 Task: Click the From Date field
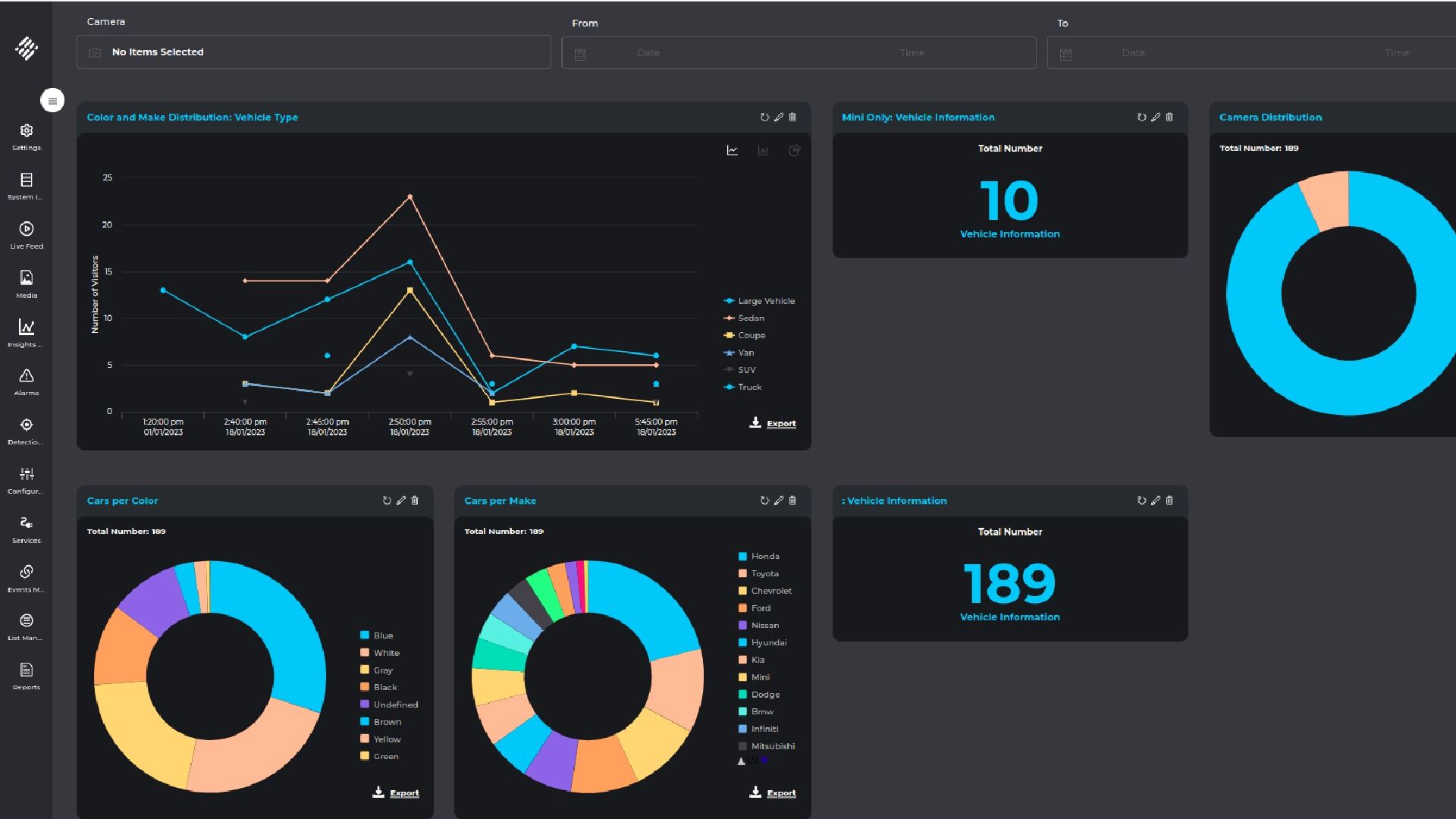[648, 53]
